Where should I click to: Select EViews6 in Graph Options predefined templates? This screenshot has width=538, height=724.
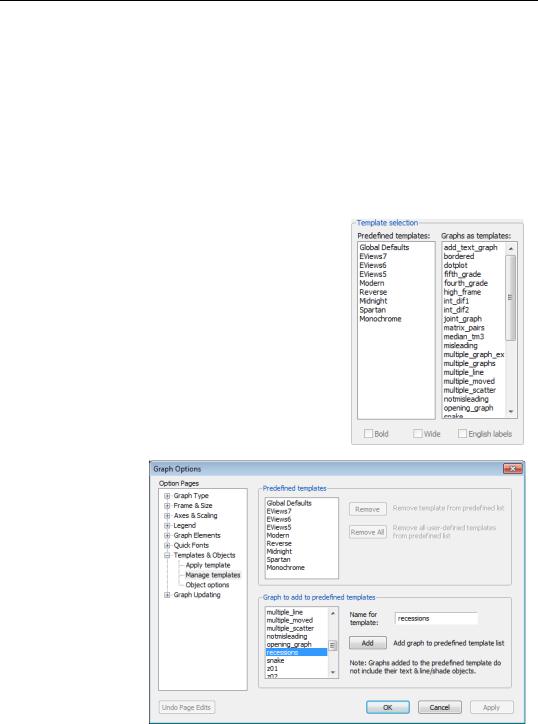coord(279,519)
